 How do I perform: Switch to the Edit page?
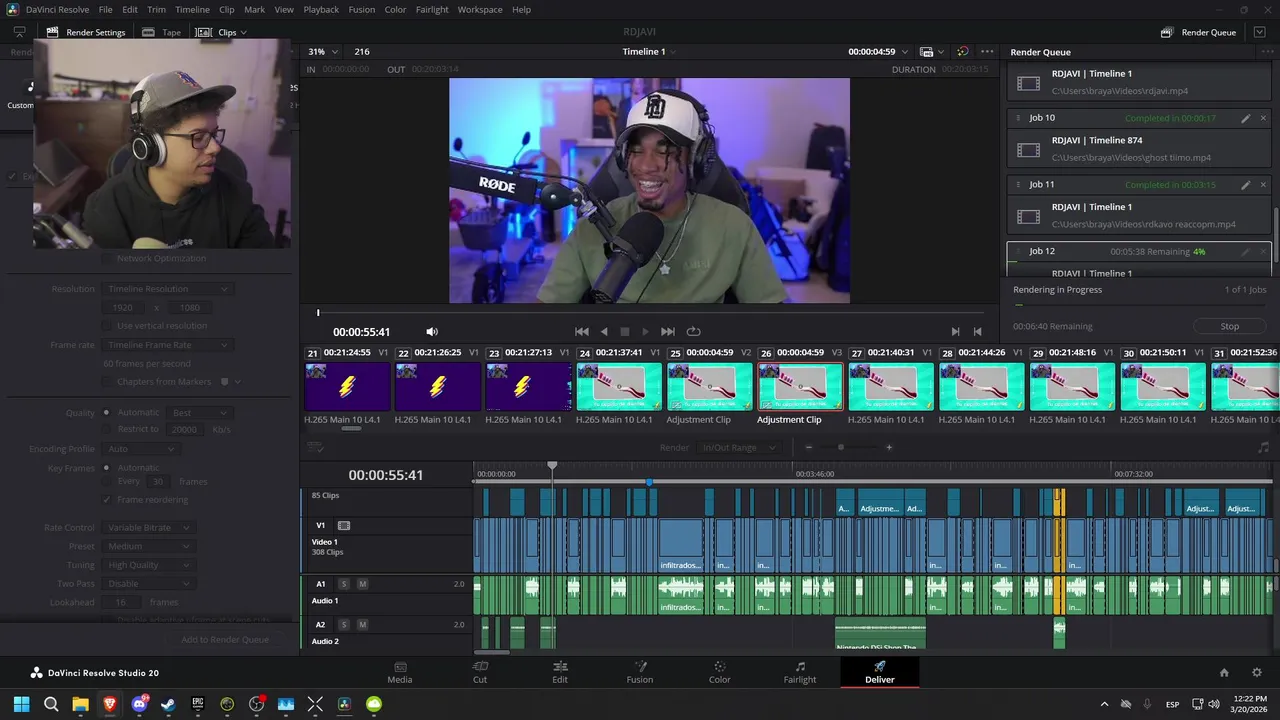[x=560, y=672]
